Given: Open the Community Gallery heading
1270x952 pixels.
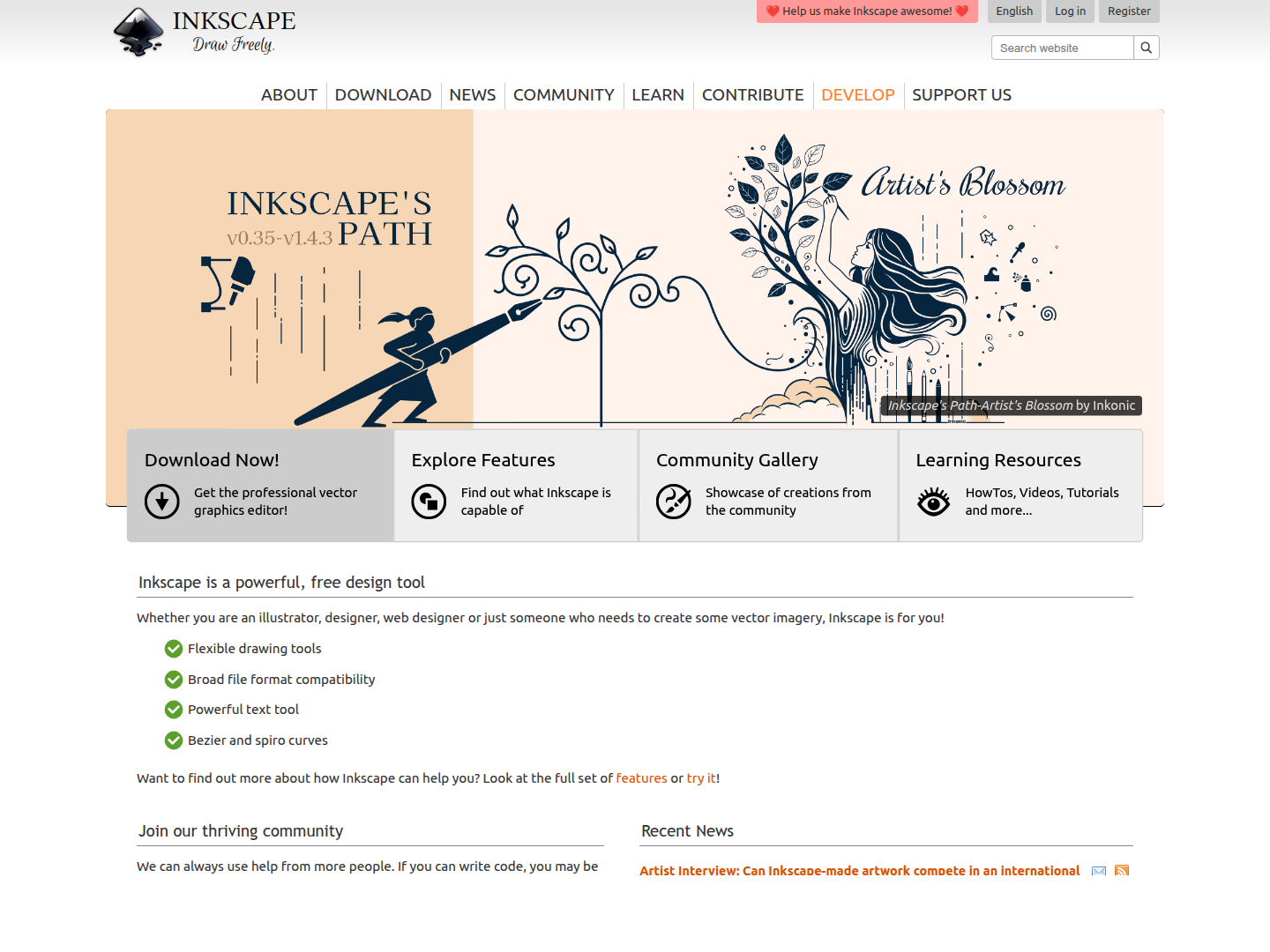Looking at the screenshot, I should coord(737,460).
